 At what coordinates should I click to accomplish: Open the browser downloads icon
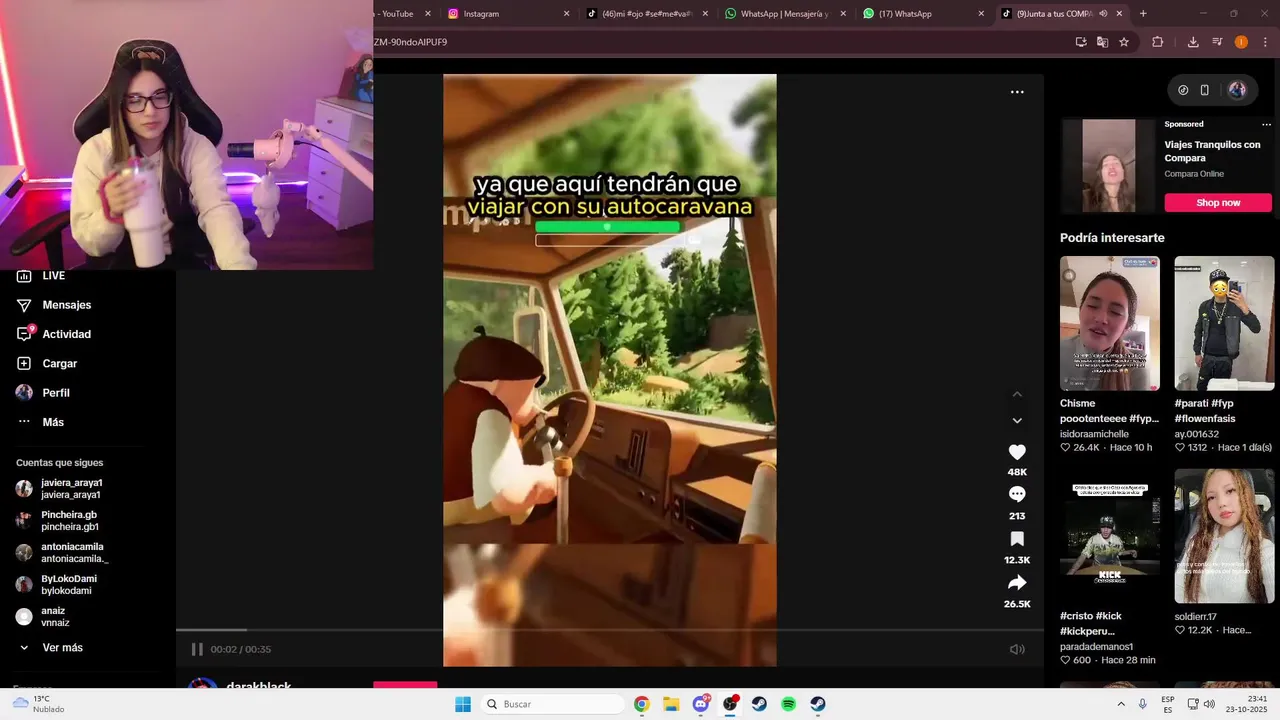pyautogui.click(x=1193, y=42)
